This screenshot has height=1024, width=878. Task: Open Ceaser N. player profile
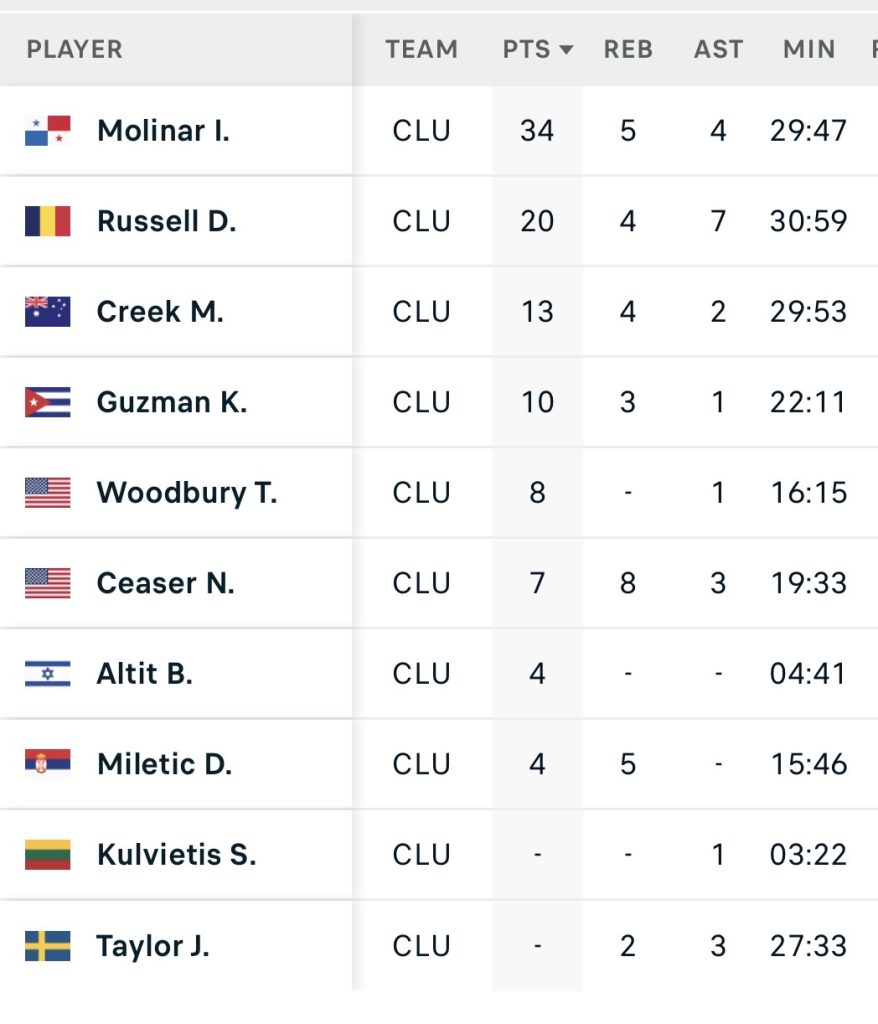[165, 583]
